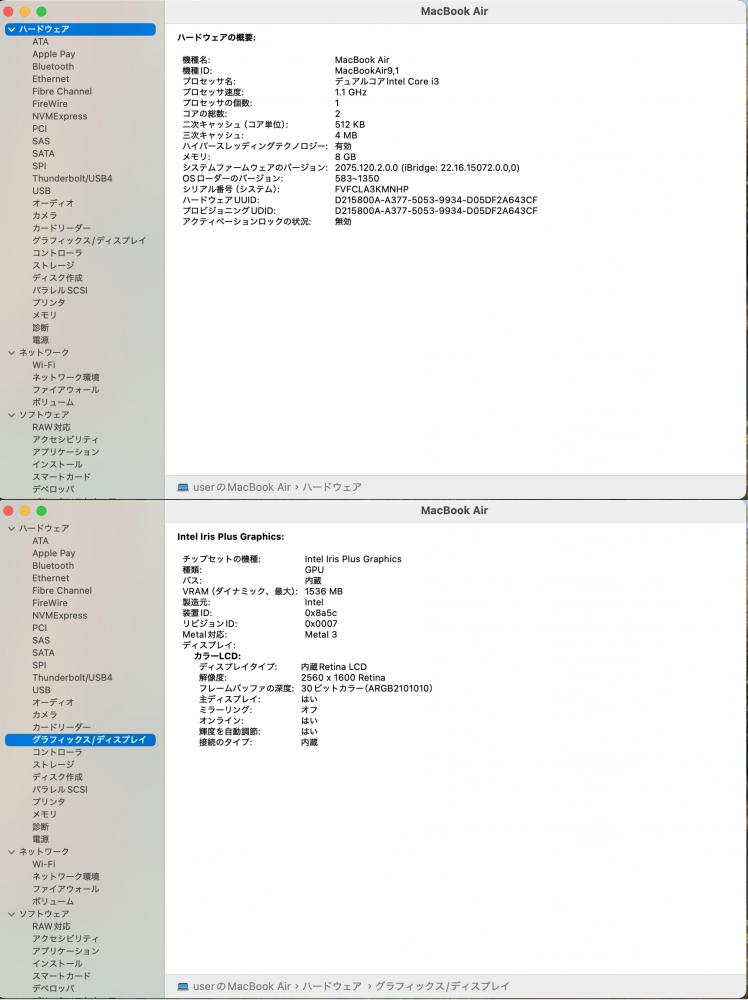Click userのMacBook Air in hardware overview path bar
This screenshot has width=748, height=1000.
[x=242, y=487]
